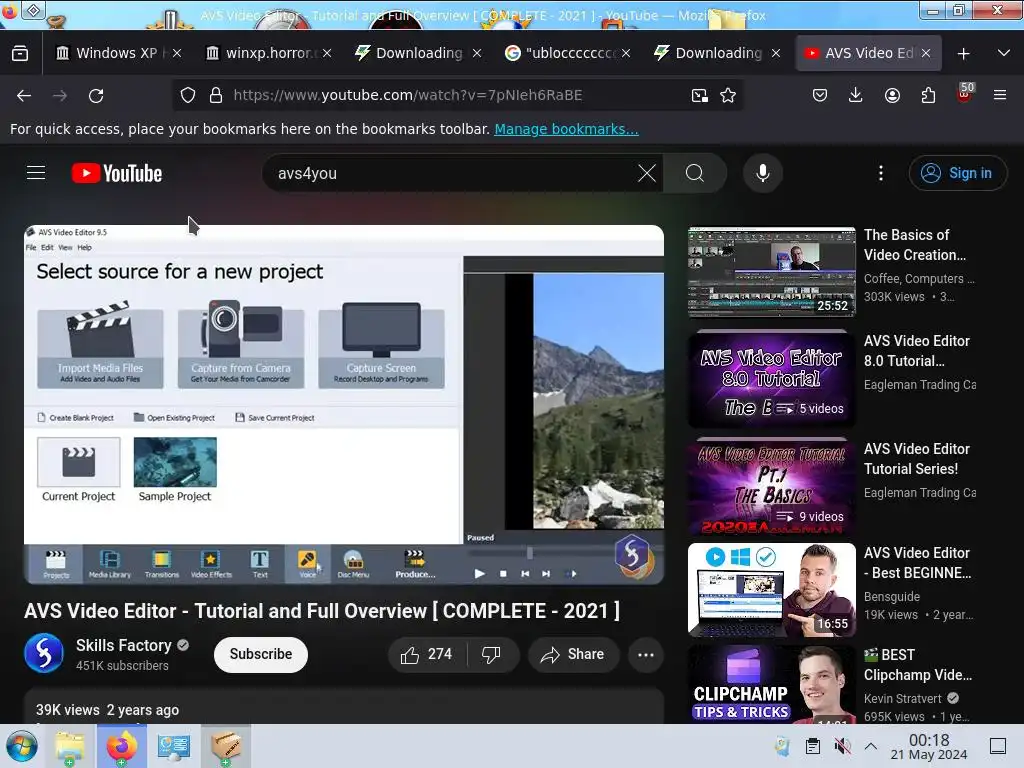Open The Basics of Video Creation thumbnail
This screenshot has height=768, width=1024.
pyautogui.click(x=771, y=272)
